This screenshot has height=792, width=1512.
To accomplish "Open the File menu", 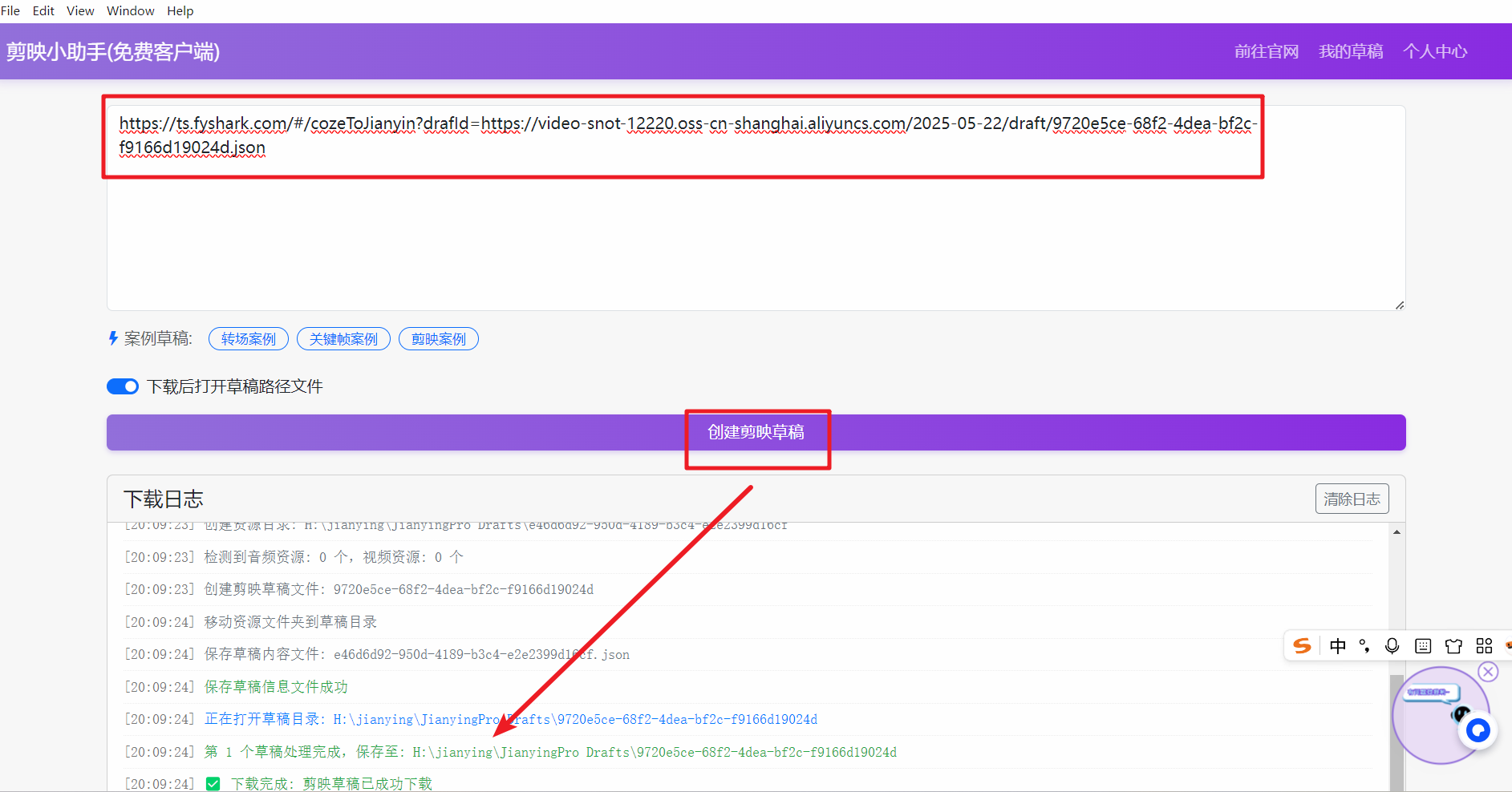I will (10, 11).
